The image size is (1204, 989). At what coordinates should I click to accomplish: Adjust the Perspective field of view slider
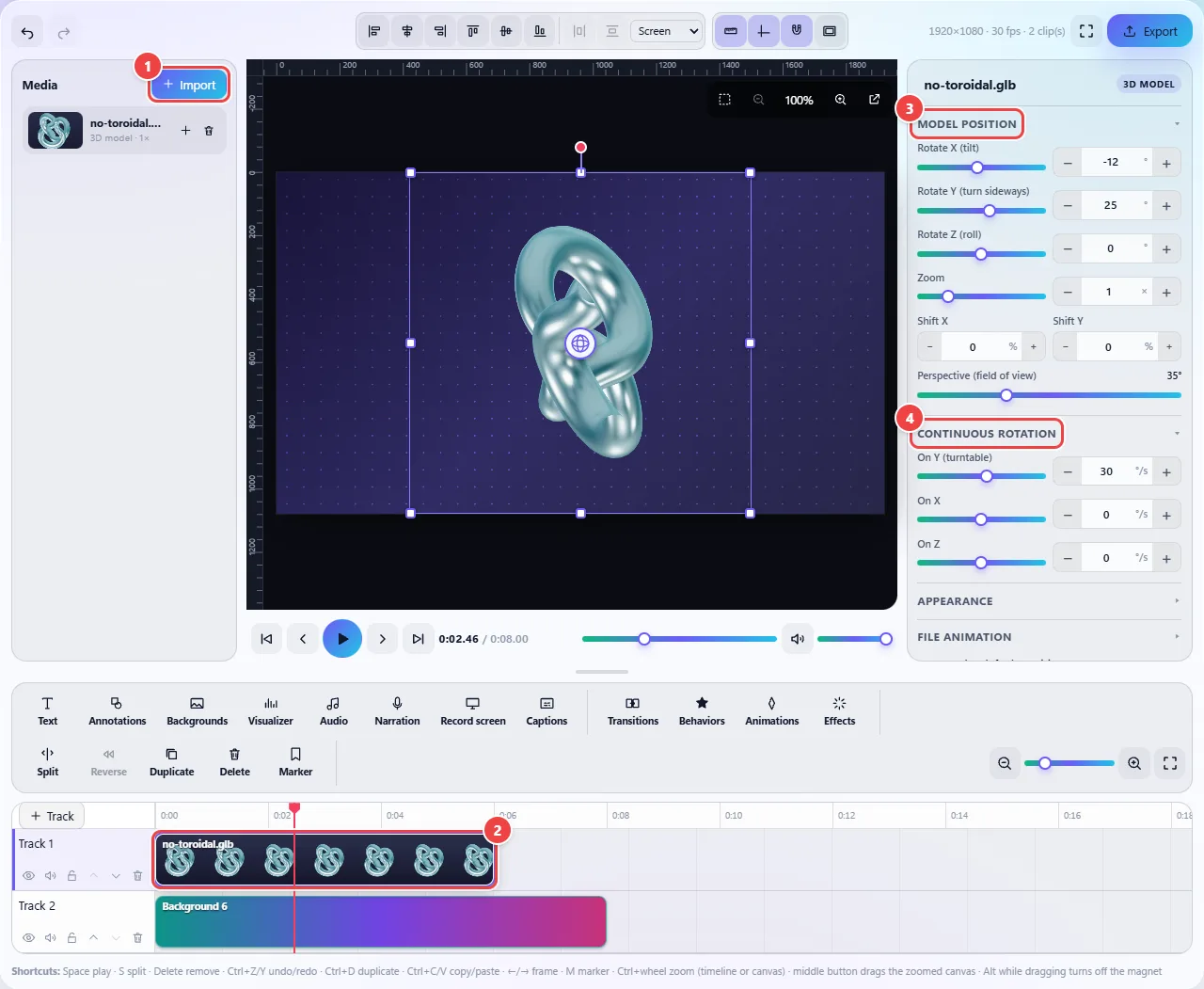click(x=1049, y=395)
